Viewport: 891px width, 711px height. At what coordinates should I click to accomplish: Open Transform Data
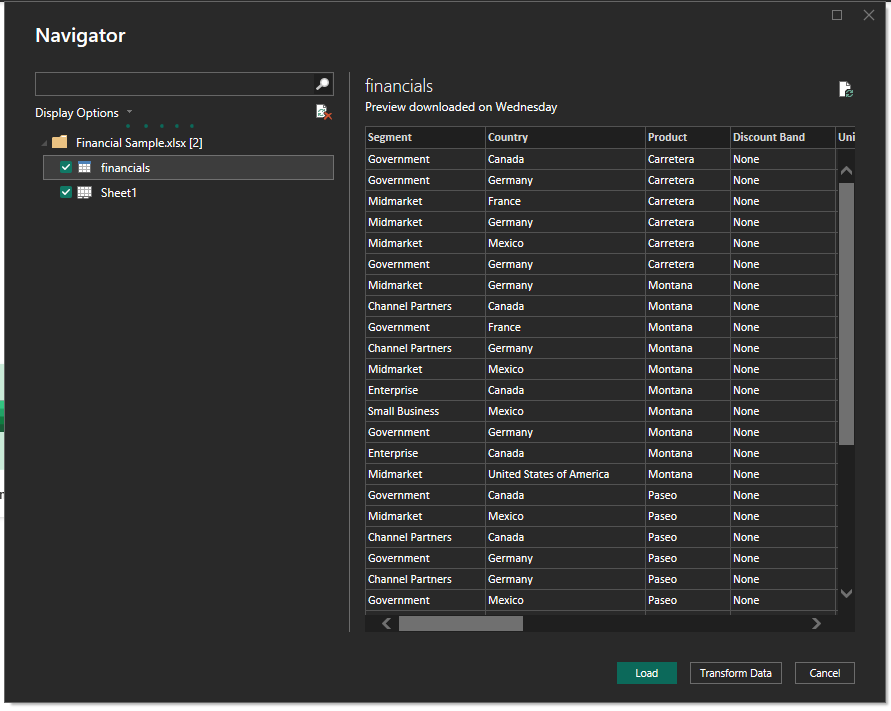[735, 673]
